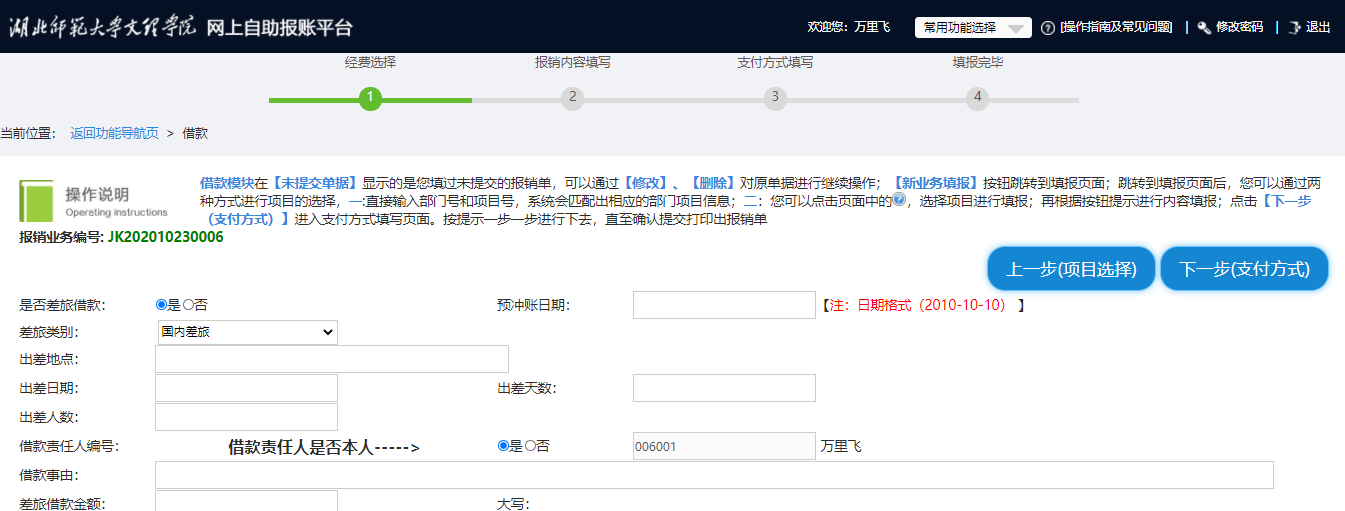Click 下一步(支付方式) button

(1244, 269)
